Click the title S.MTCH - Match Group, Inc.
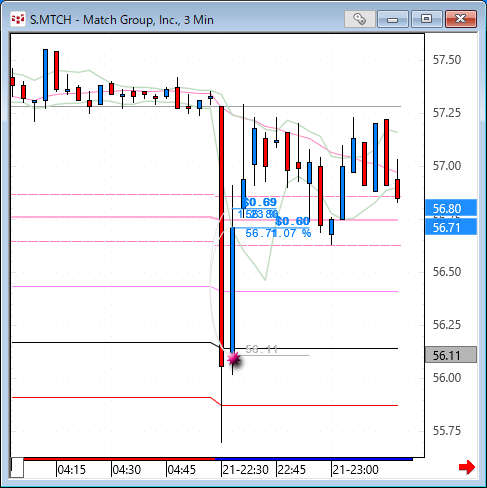The width and height of the screenshot is (487, 488). pos(122,20)
